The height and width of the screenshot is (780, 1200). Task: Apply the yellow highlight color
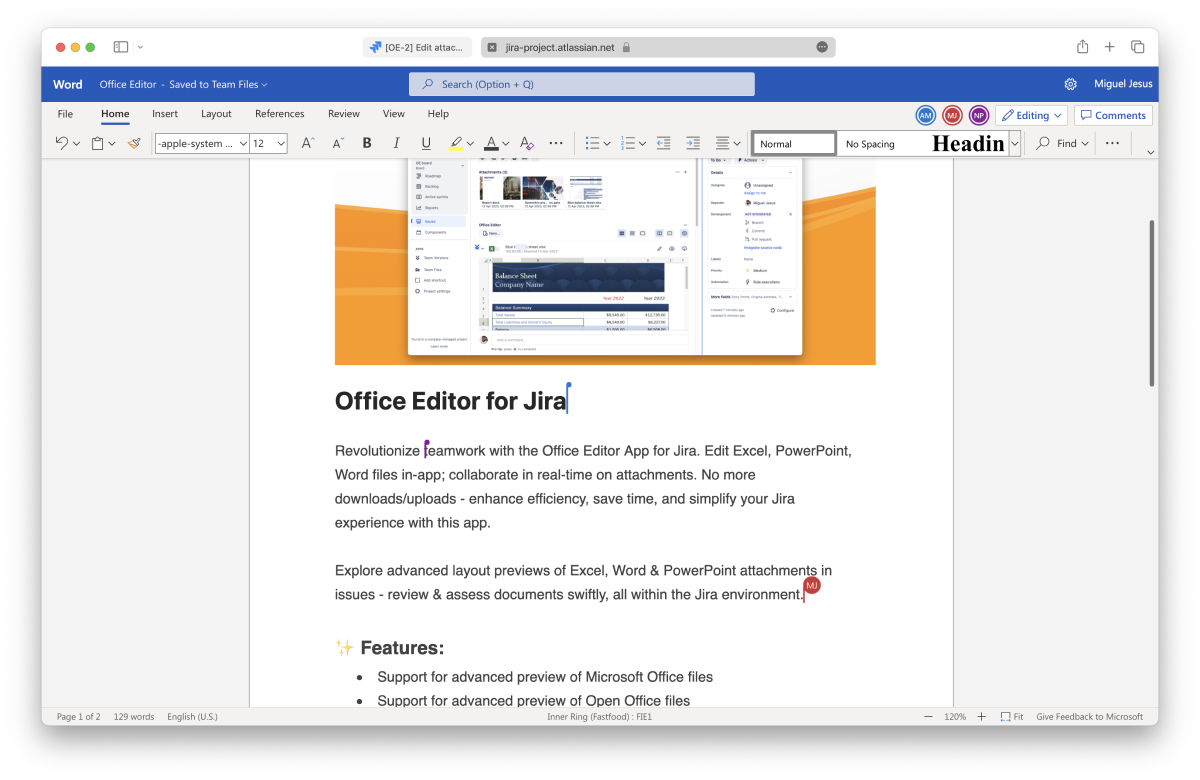pos(456,144)
